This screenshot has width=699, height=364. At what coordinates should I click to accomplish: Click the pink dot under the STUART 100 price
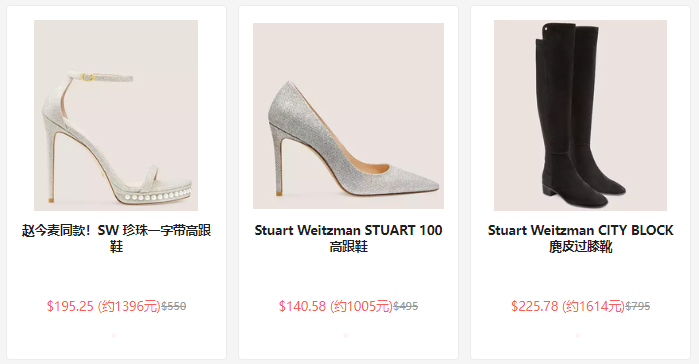point(345,335)
